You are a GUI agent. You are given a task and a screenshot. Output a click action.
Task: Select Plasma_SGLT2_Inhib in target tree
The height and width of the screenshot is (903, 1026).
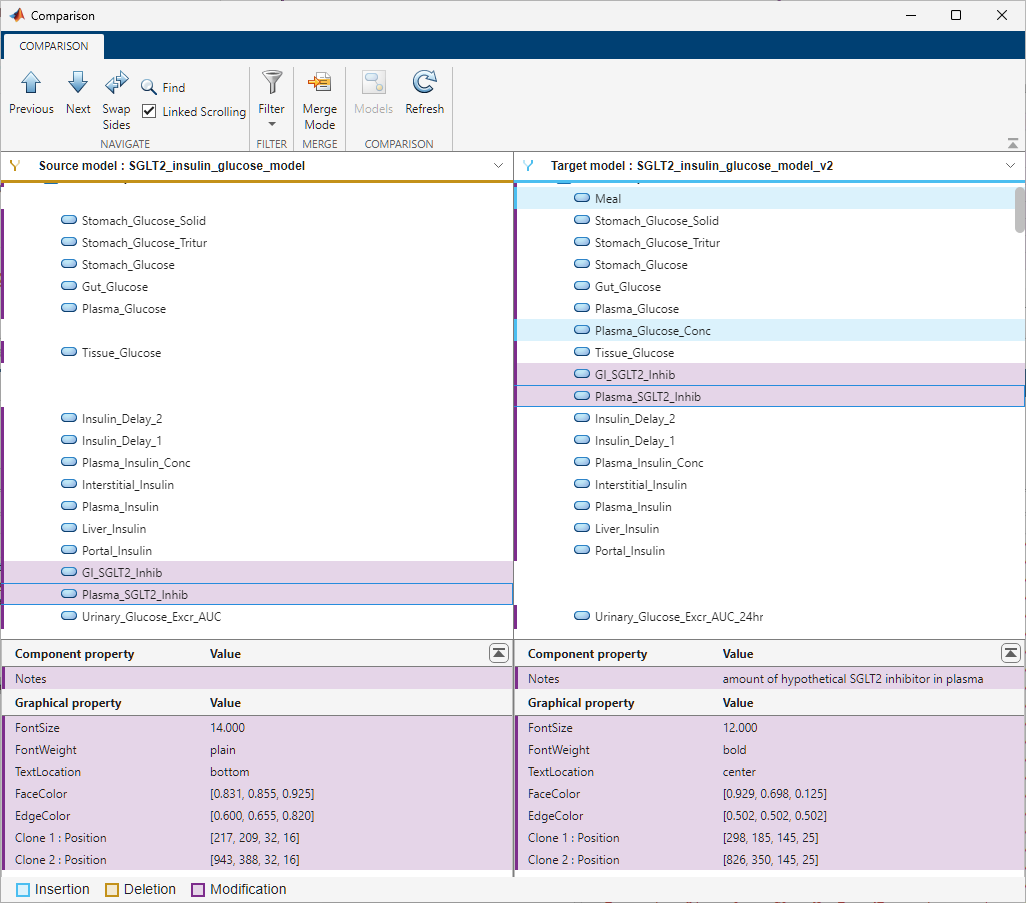click(770, 397)
